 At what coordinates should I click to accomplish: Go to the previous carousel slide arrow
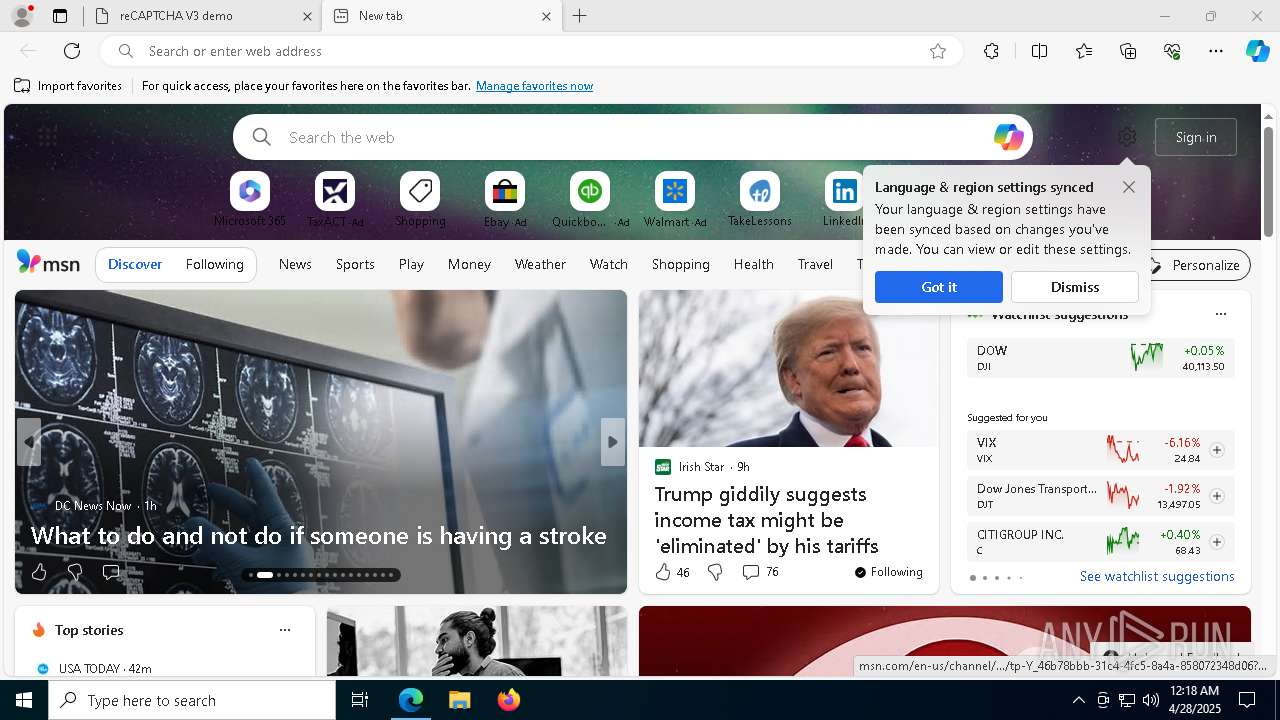[29, 442]
